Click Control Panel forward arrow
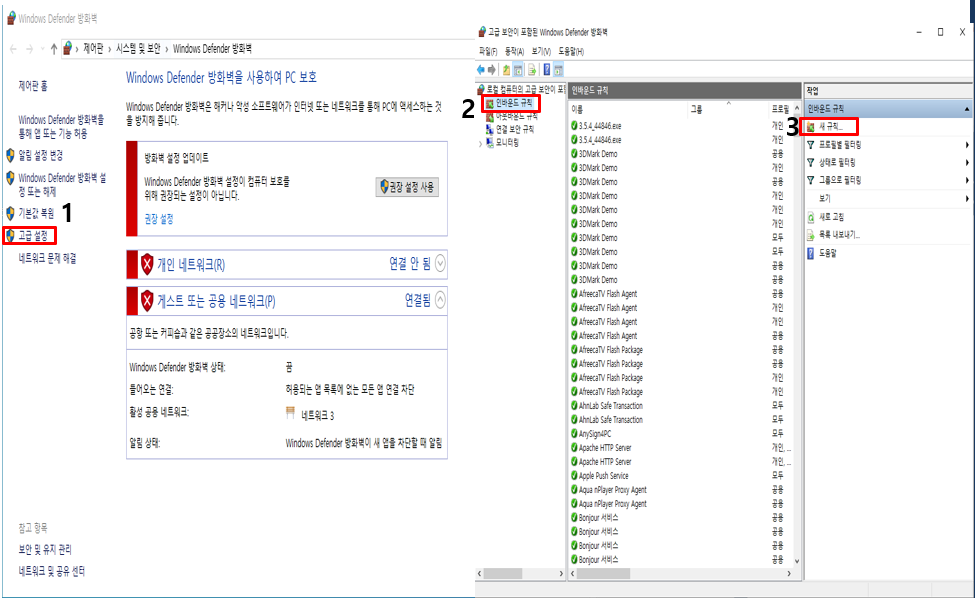Image resolution: width=975 pixels, height=598 pixels. 29,48
